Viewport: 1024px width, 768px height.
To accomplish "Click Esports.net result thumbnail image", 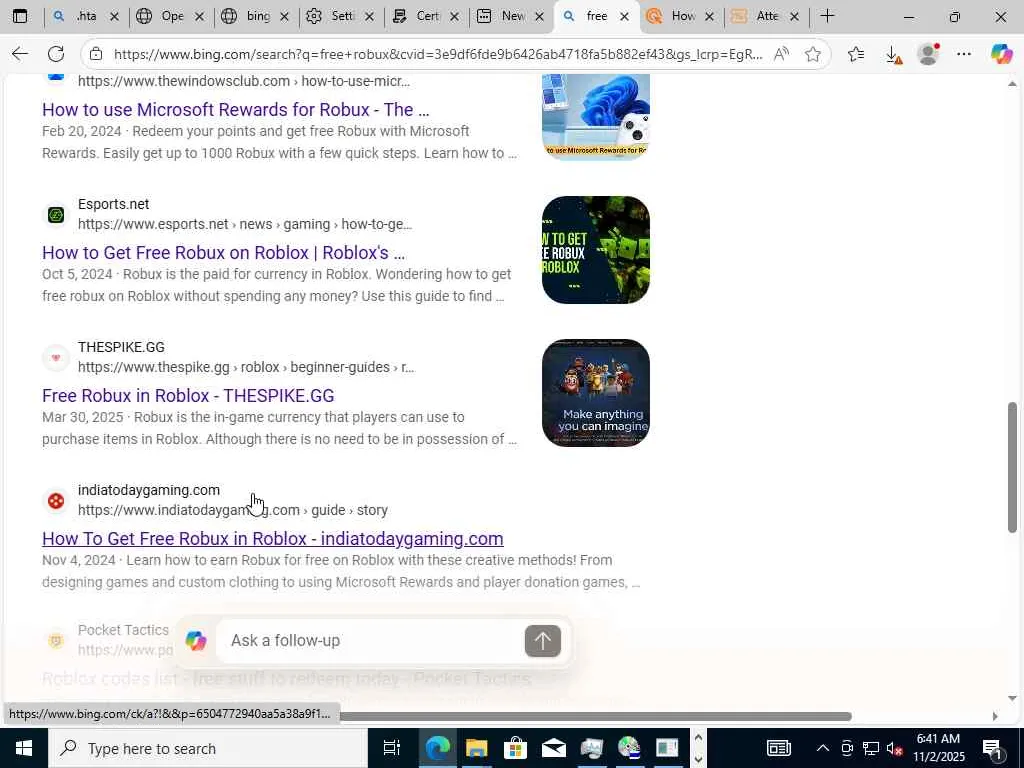I will pos(596,250).
